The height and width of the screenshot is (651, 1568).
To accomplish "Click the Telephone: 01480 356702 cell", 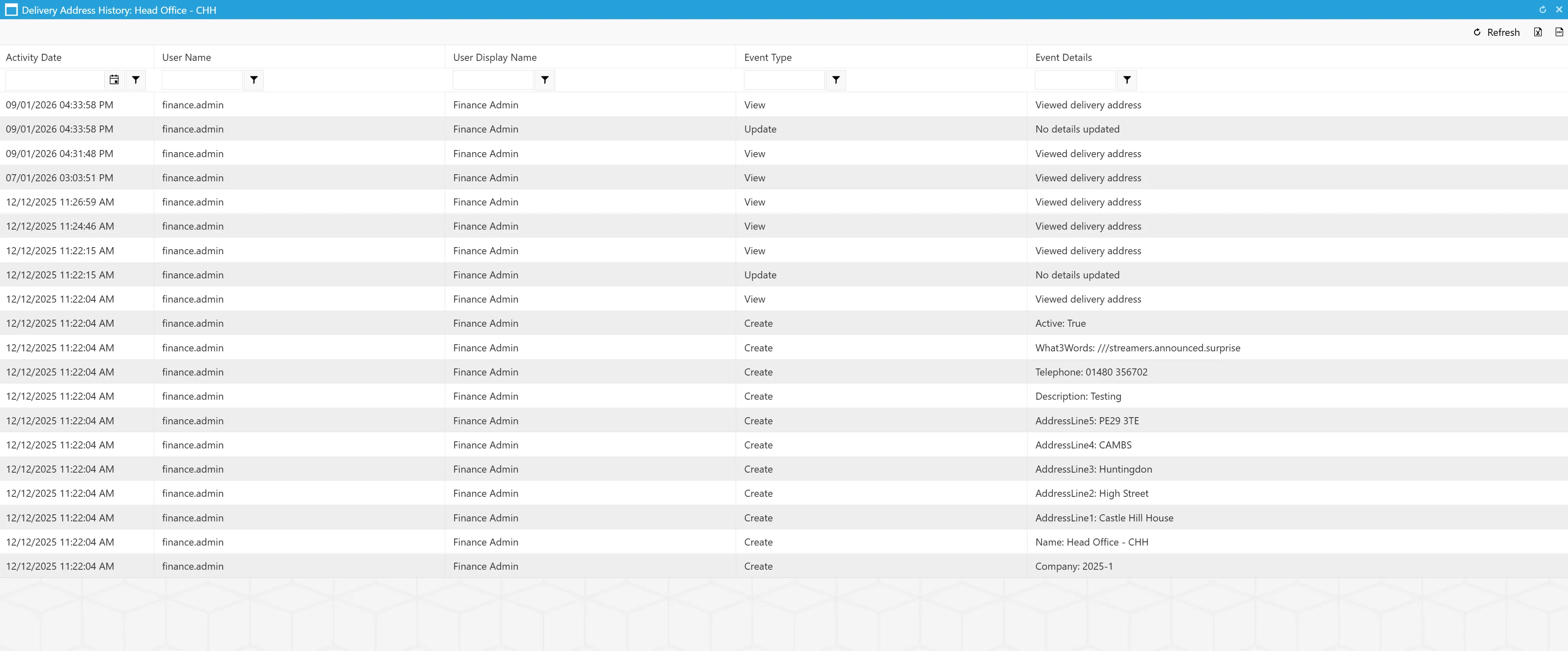I will click(1297, 372).
